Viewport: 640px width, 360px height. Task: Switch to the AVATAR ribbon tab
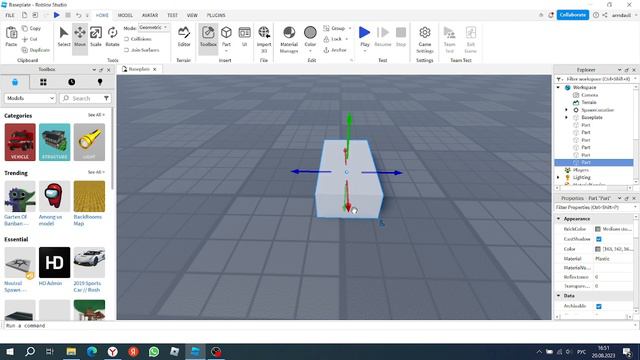click(150, 15)
